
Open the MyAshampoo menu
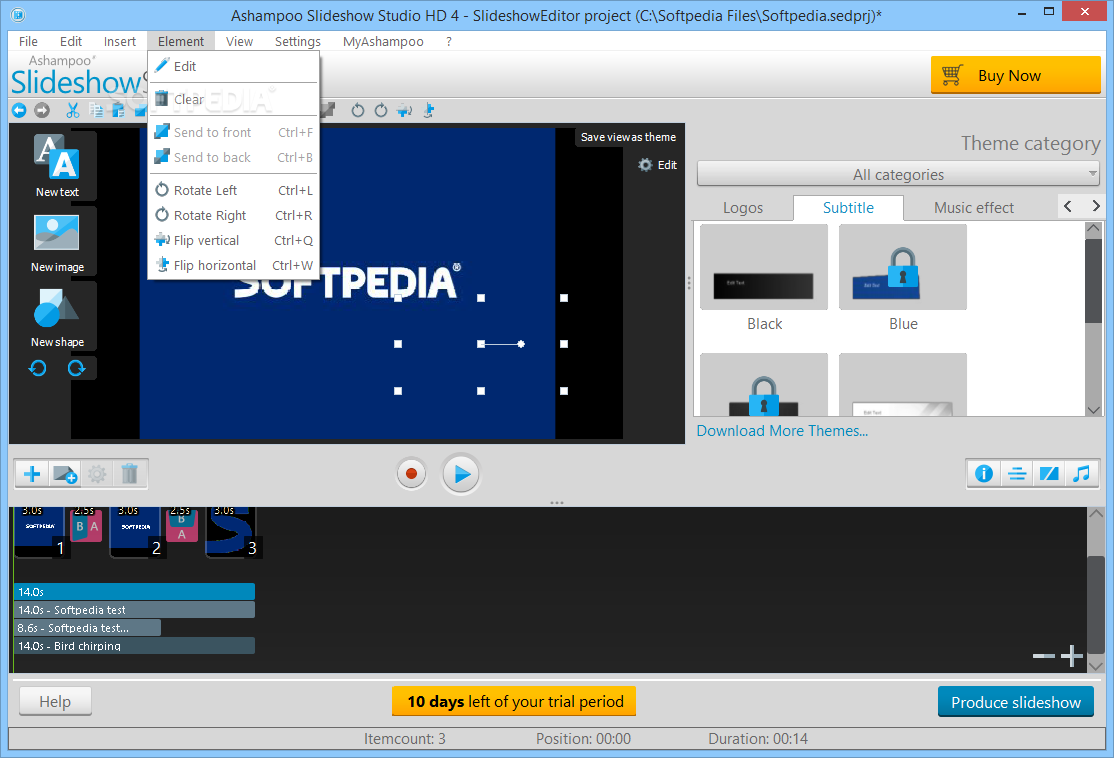click(383, 41)
